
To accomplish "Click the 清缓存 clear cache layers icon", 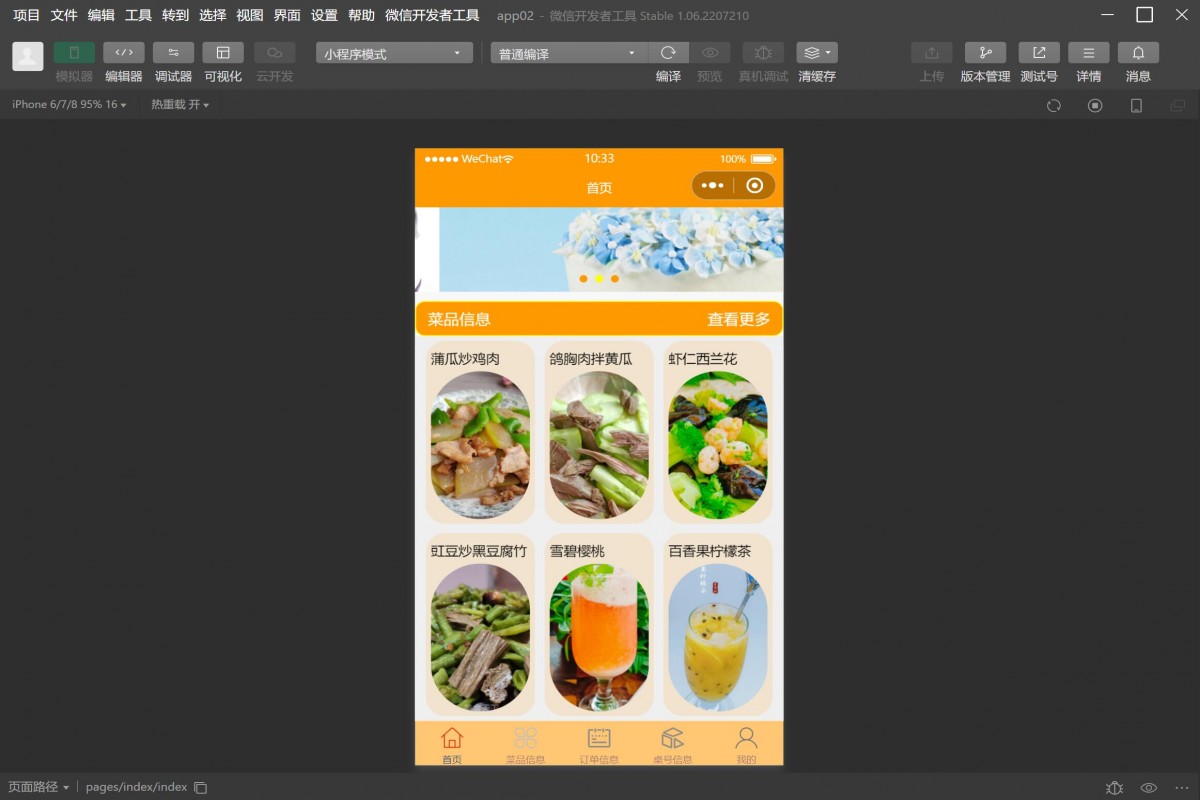I will coord(816,53).
